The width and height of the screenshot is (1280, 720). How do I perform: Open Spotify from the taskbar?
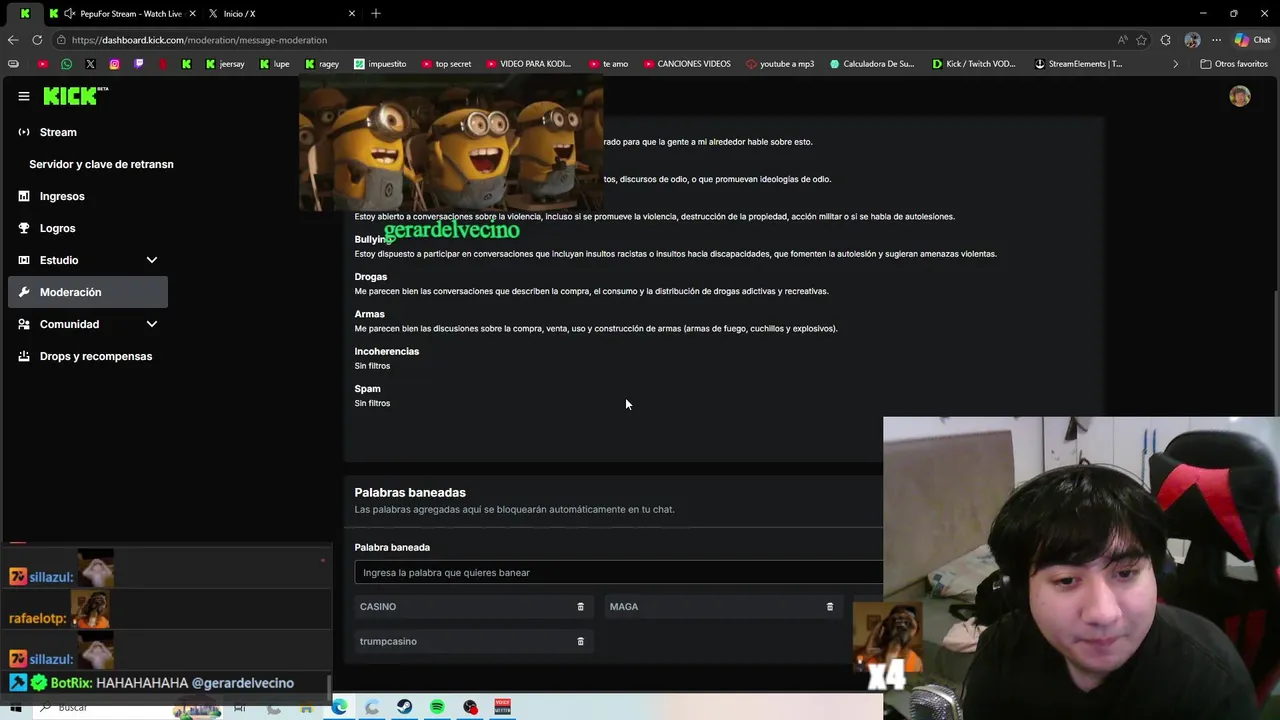(x=437, y=708)
